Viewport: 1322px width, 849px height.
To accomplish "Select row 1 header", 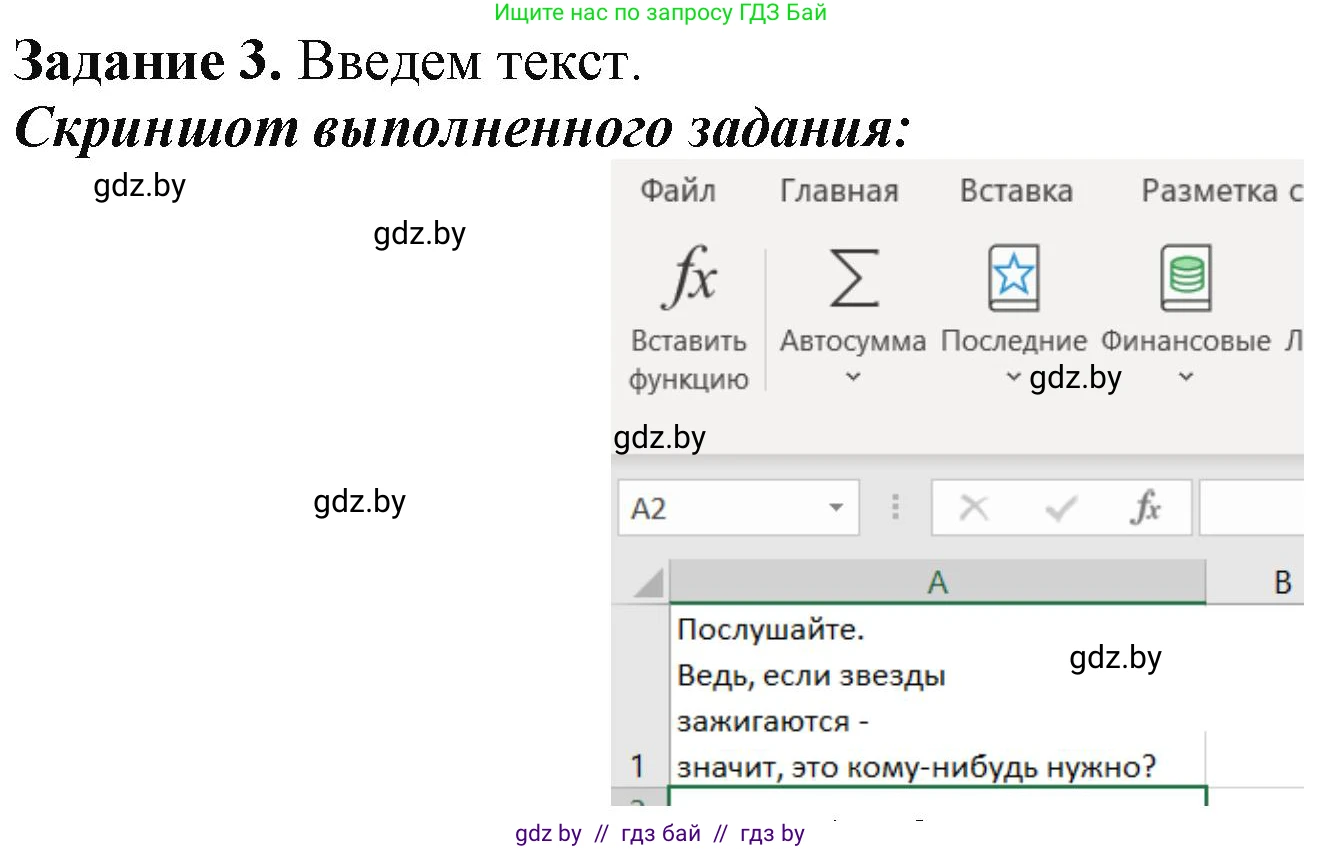I will click(x=638, y=766).
